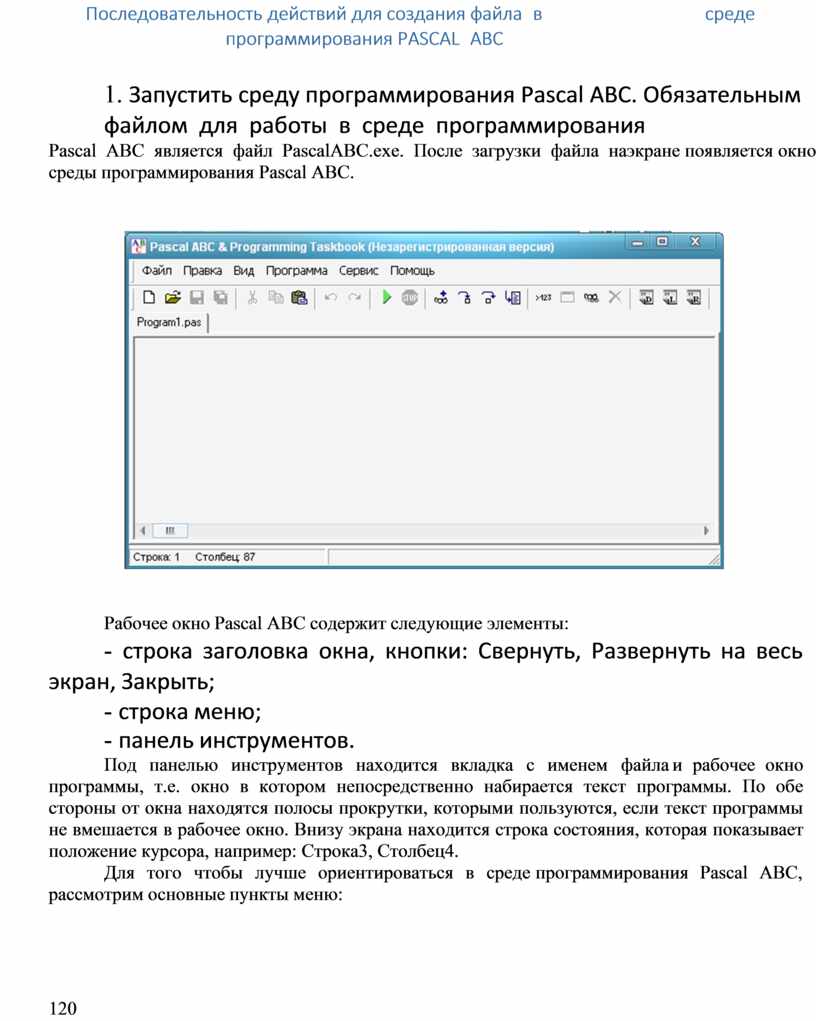Screen dimensions: 816x1021
Task: Open the Вид menu
Action: [x=244, y=270]
